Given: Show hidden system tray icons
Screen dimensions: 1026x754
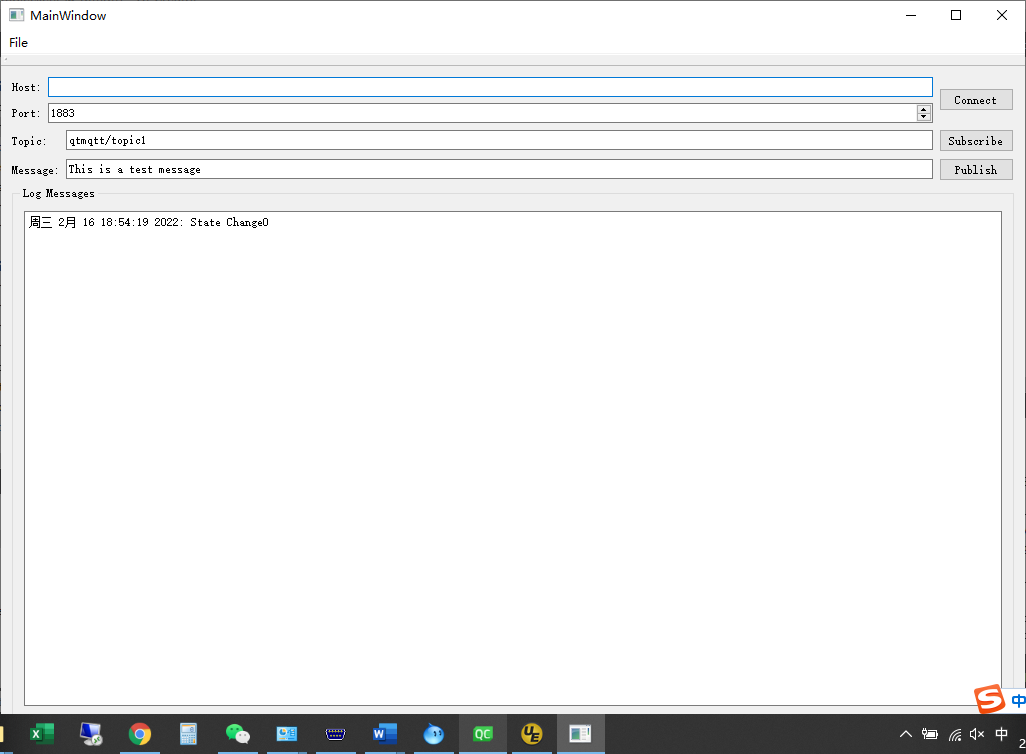Looking at the screenshot, I should [905, 733].
